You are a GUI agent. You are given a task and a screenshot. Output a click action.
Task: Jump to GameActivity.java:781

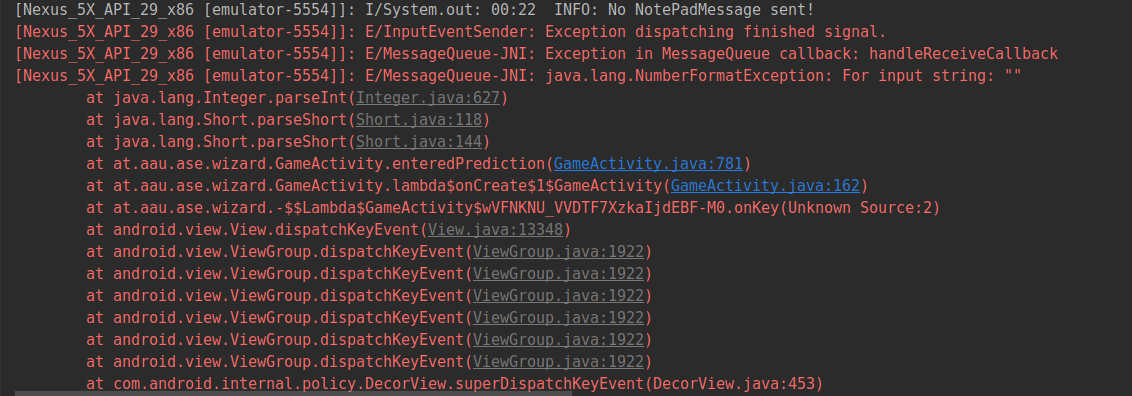[649, 164]
